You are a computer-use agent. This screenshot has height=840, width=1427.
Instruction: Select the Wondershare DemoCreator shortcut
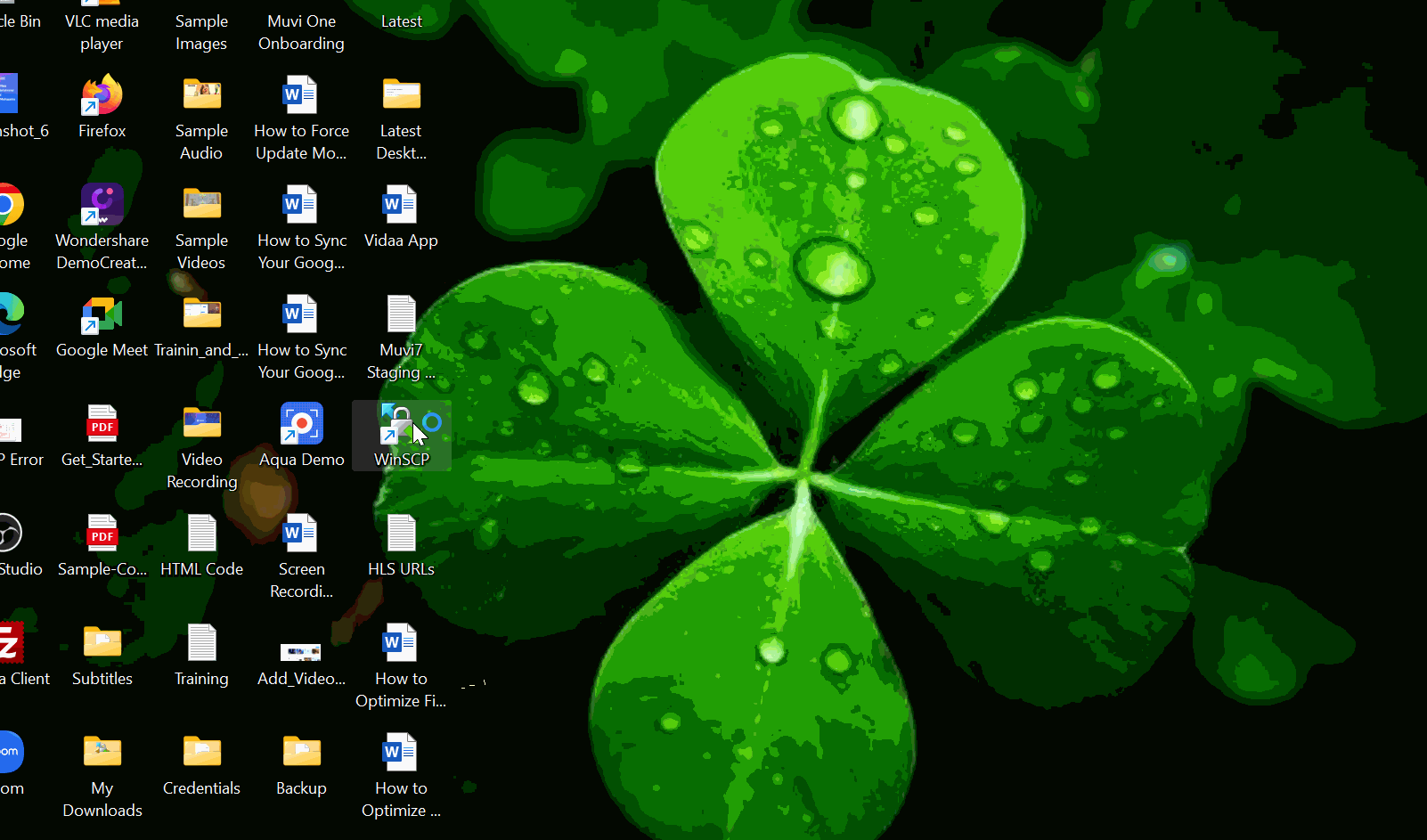pyautogui.click(x=102, y=206)
